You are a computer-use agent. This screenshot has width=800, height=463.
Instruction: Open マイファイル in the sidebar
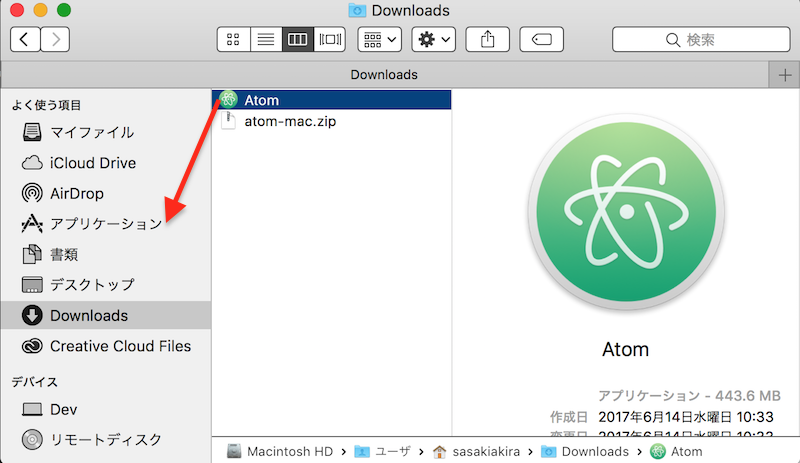coord(91,132)
